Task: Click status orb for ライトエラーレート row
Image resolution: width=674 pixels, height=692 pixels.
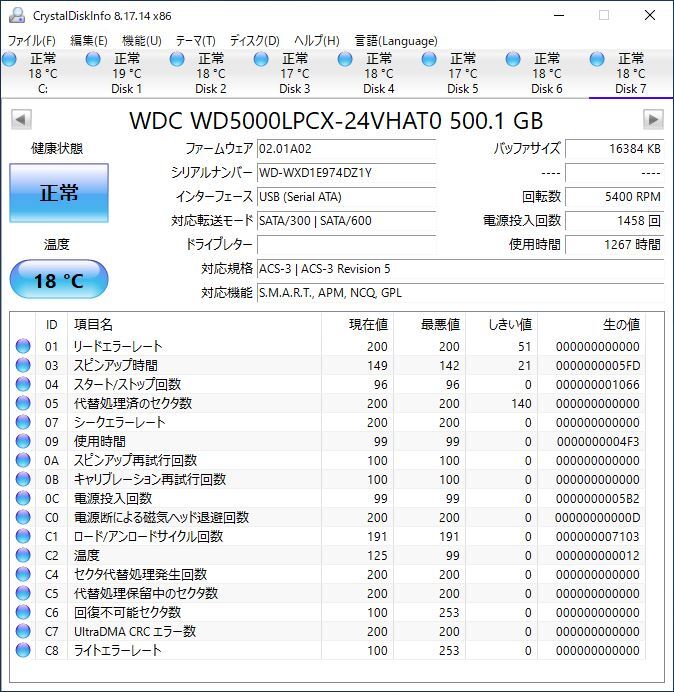Action: click(23, 650)
